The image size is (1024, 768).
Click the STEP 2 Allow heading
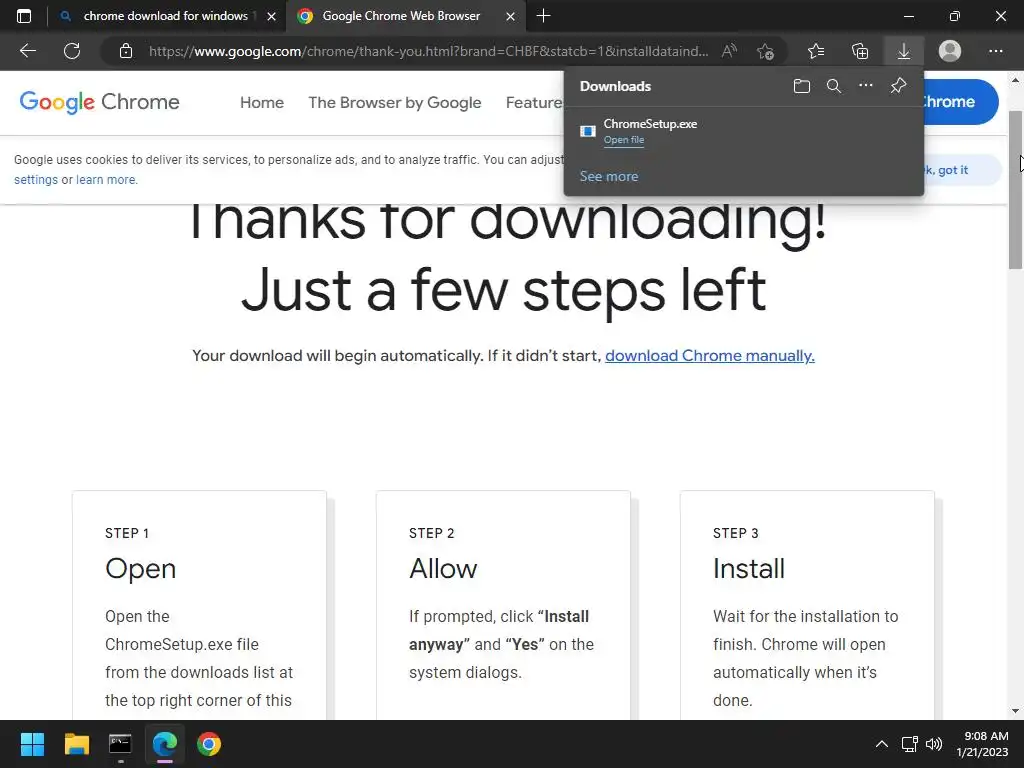pyautogui.click(x=443, y=568)
